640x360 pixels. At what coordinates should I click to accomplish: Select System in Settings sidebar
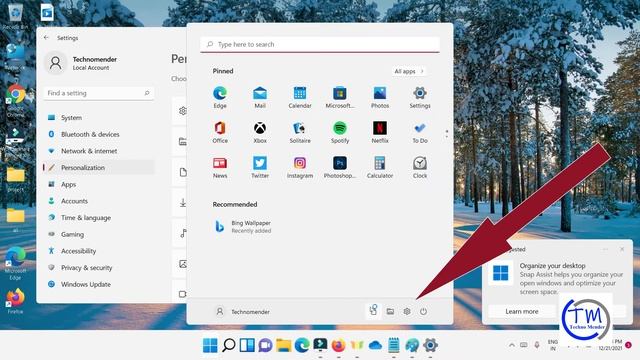pyautogui.click(x=98, y=118)
